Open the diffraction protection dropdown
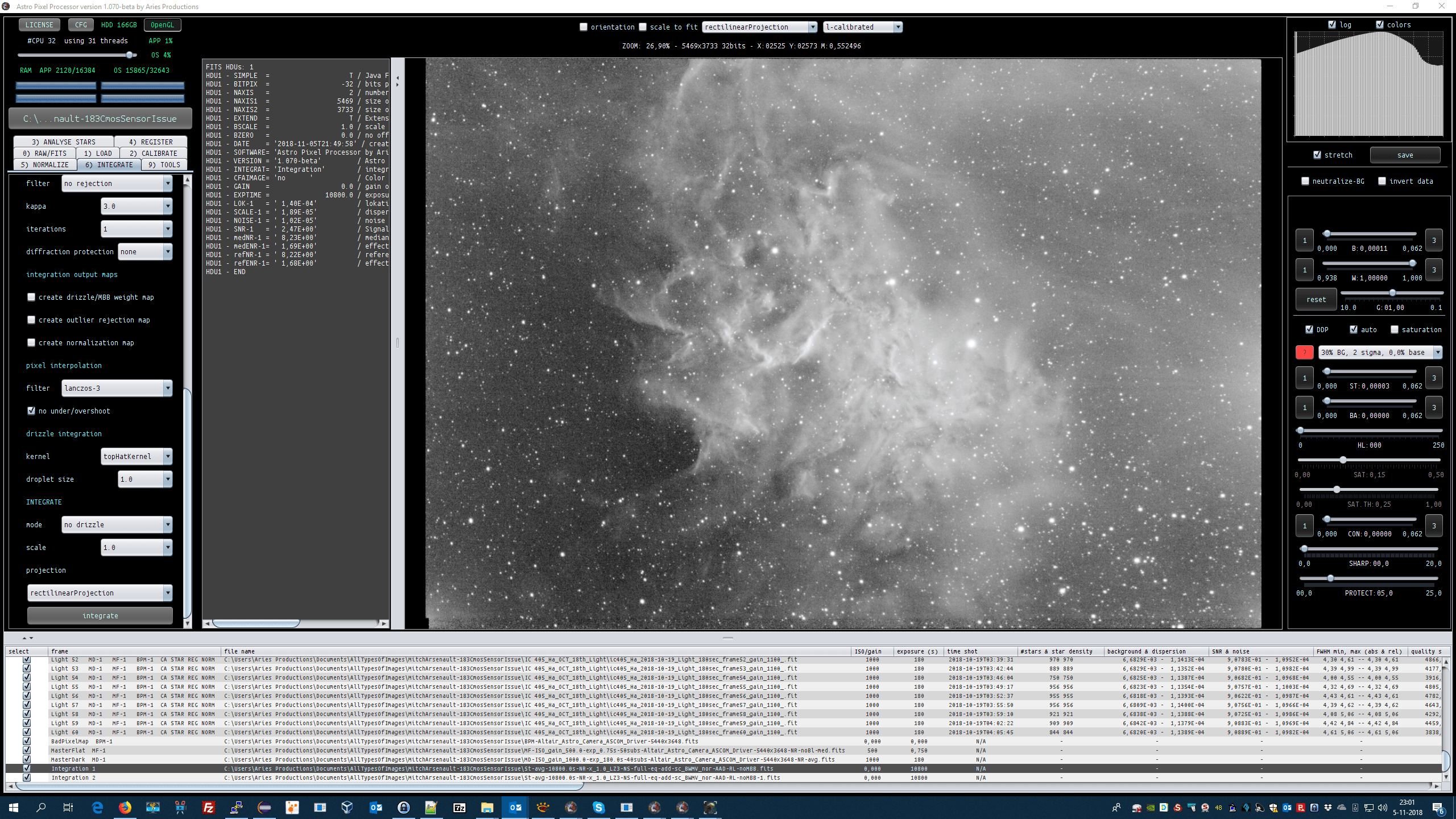The image size is (1456, 819). [145, 251]
